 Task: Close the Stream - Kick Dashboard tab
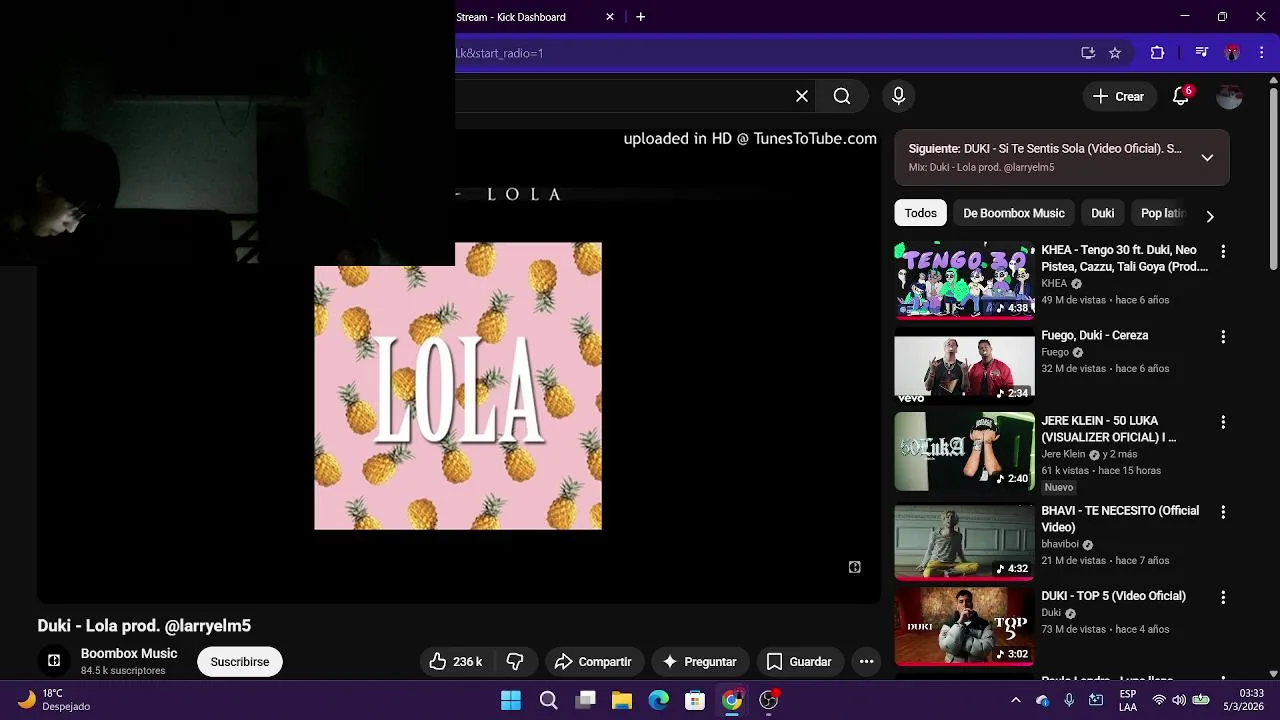pyautogui.click(x=610, y=17)
